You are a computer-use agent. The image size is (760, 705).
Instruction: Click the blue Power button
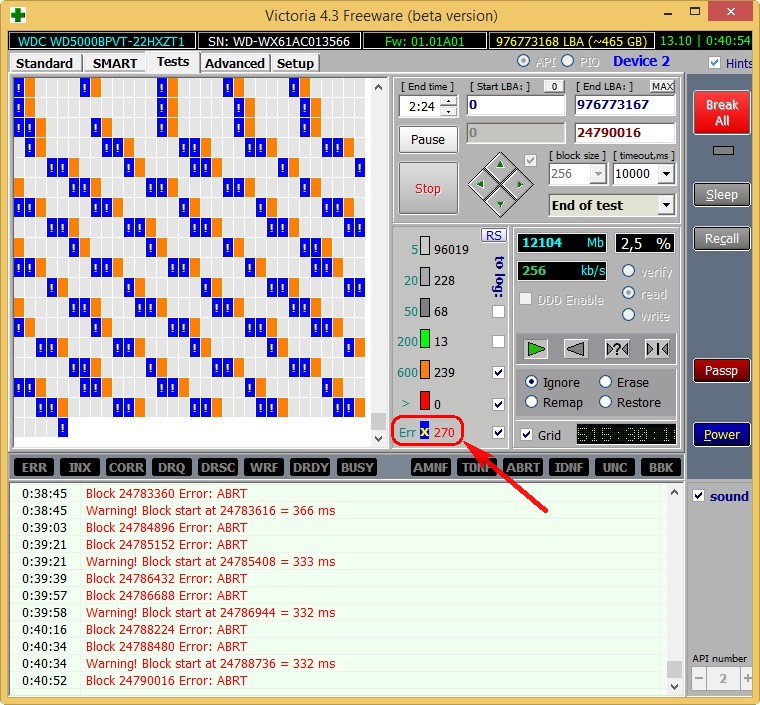(722, 435)
